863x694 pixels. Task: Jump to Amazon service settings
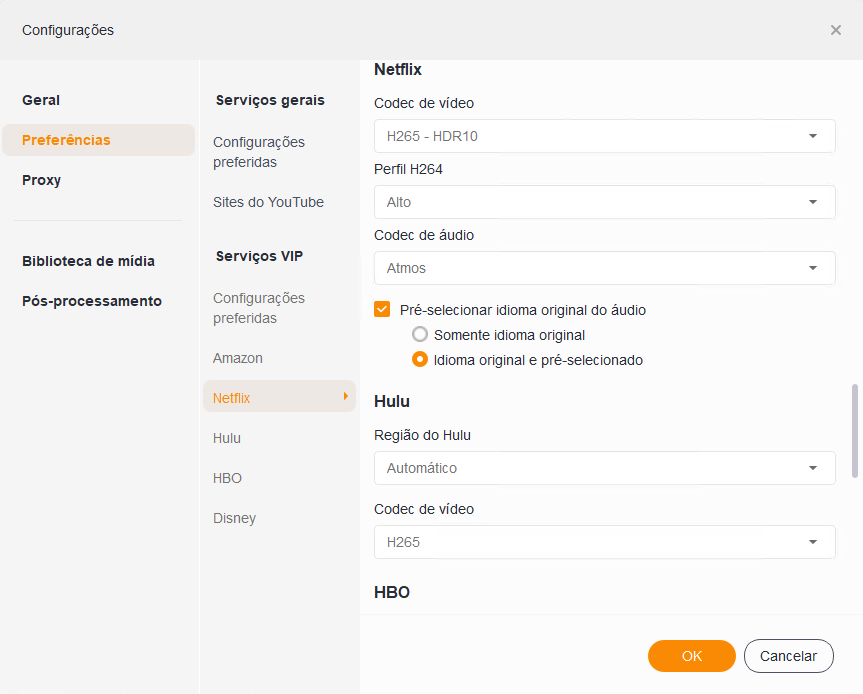238,358
